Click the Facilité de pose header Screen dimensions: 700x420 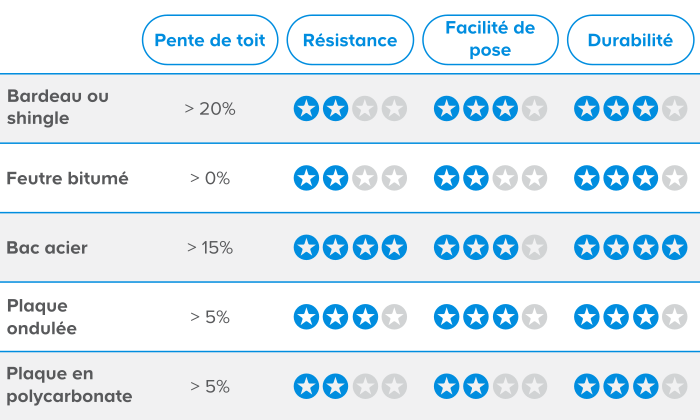(x=490, y=40)
